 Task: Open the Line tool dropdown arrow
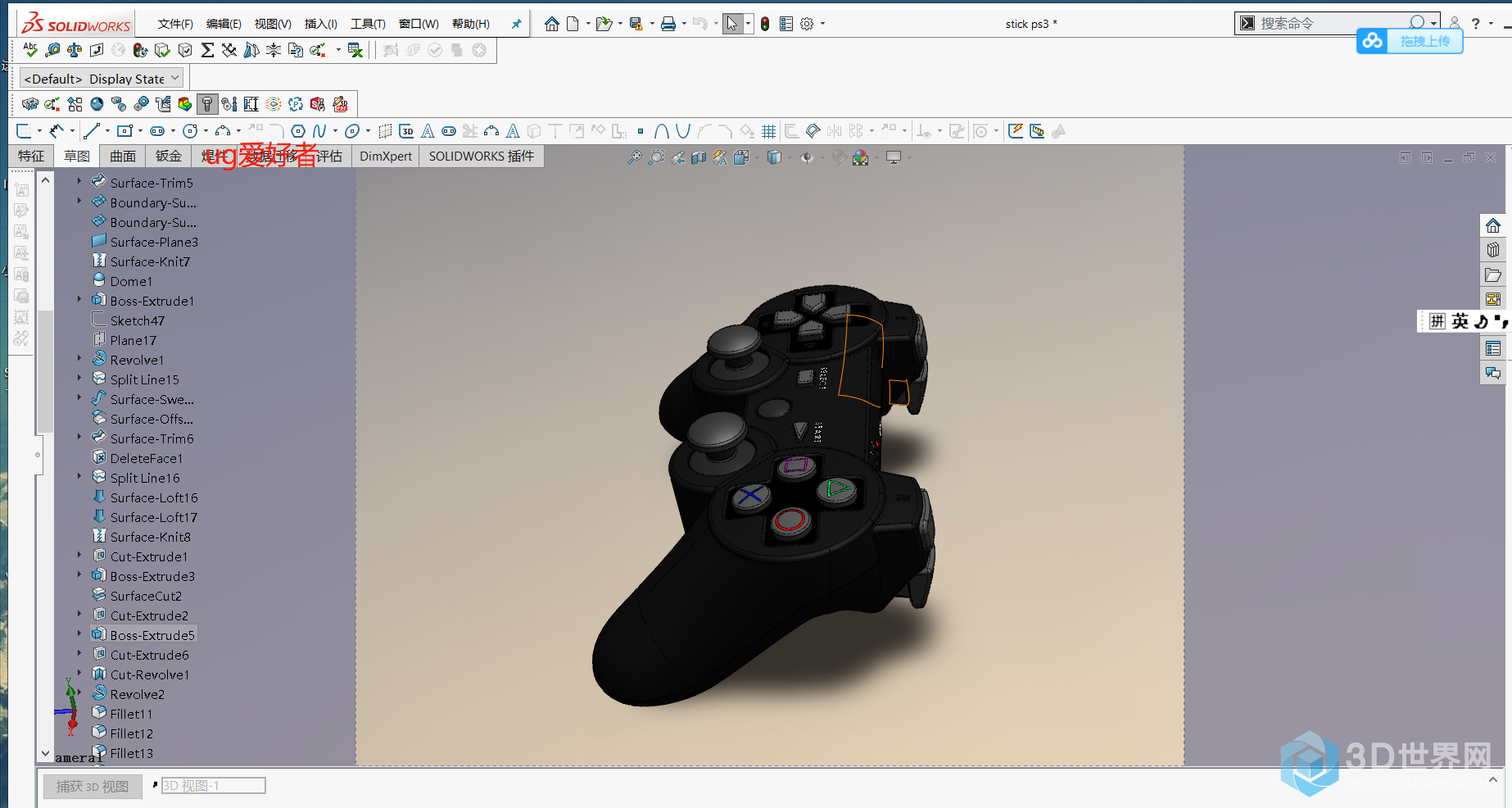click(x=106, y=131)
